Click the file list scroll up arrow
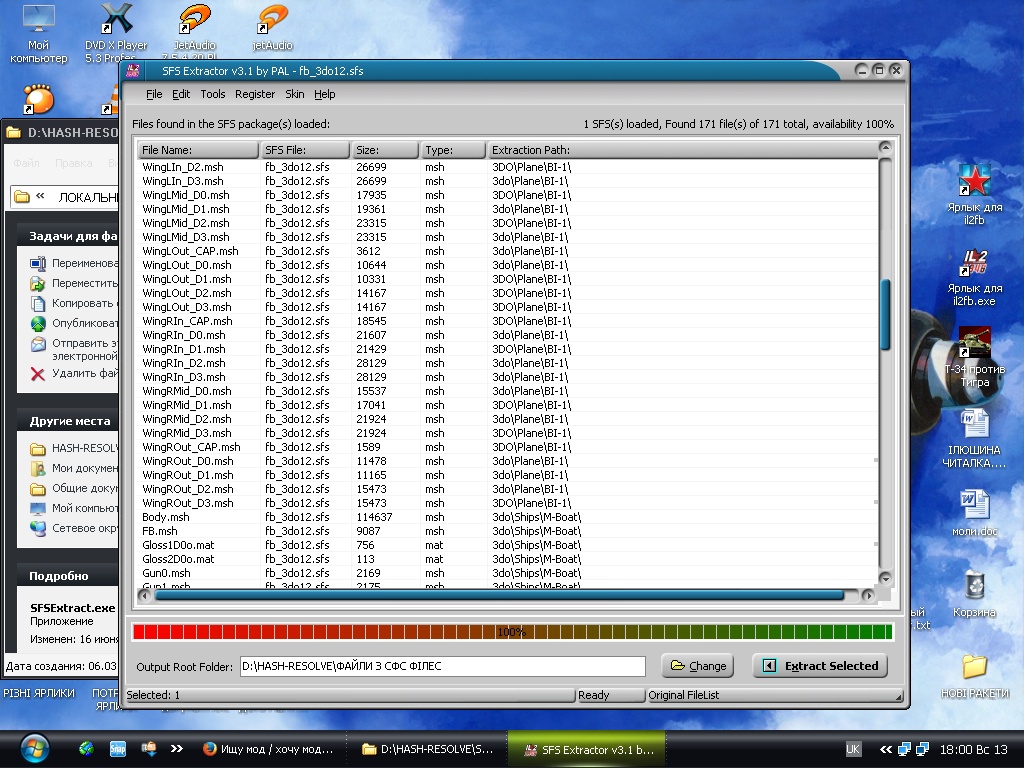This screenshot has height=768, width=1024. click(x=885, y=148)
